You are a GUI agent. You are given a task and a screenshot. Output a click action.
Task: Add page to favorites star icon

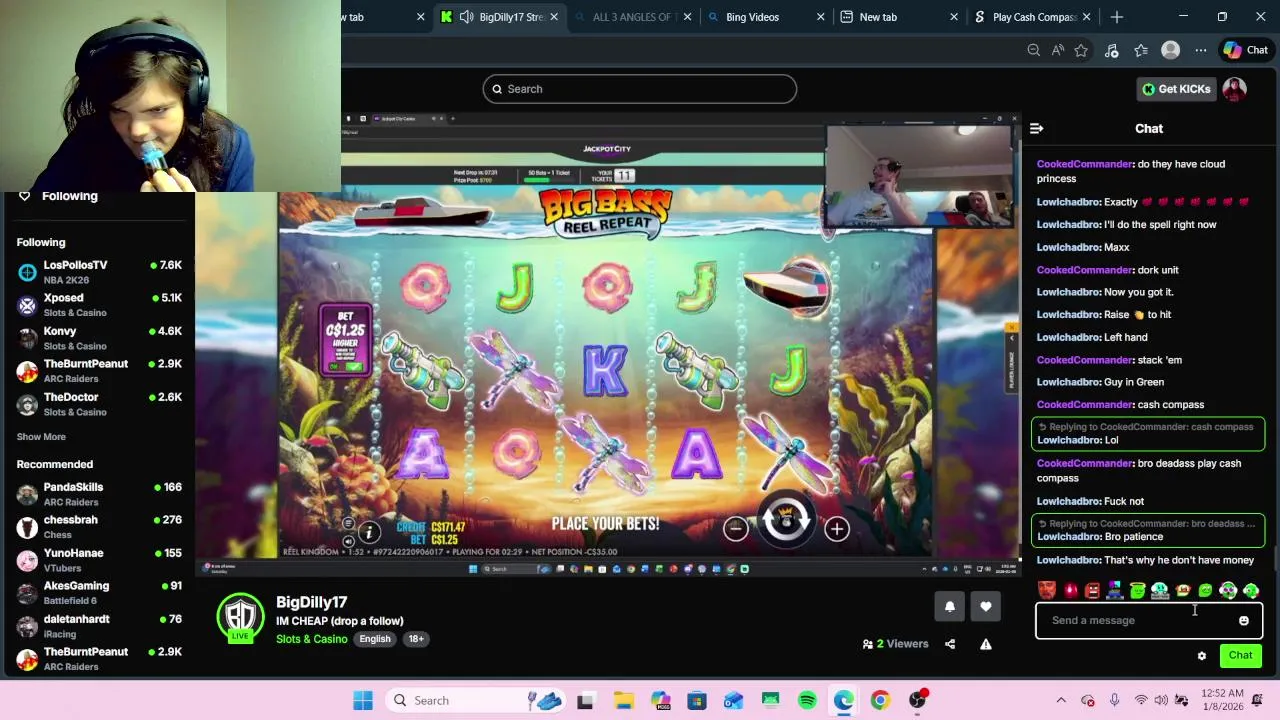pos(1081,50)
